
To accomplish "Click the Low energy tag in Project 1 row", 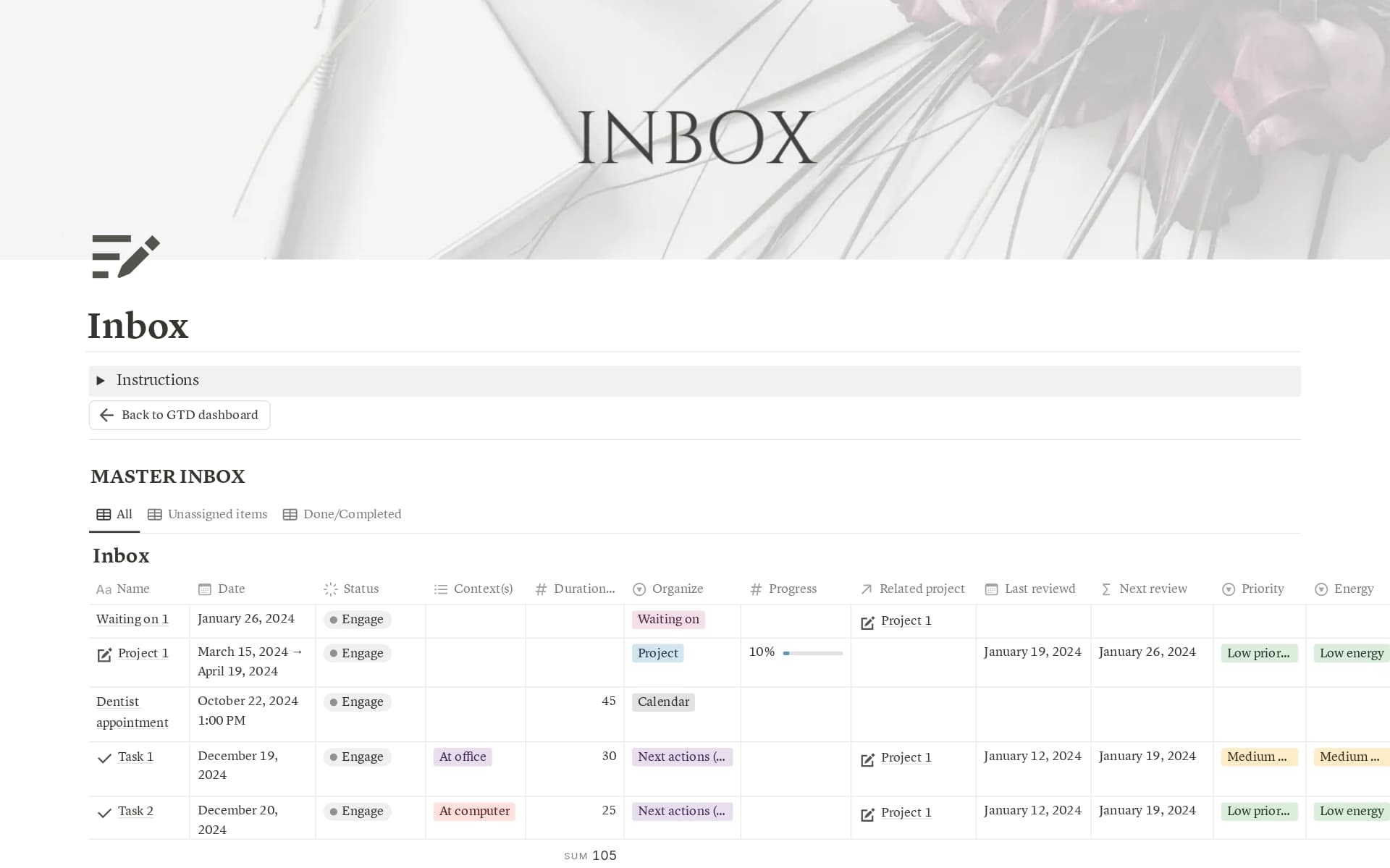I will point(1352,654).
